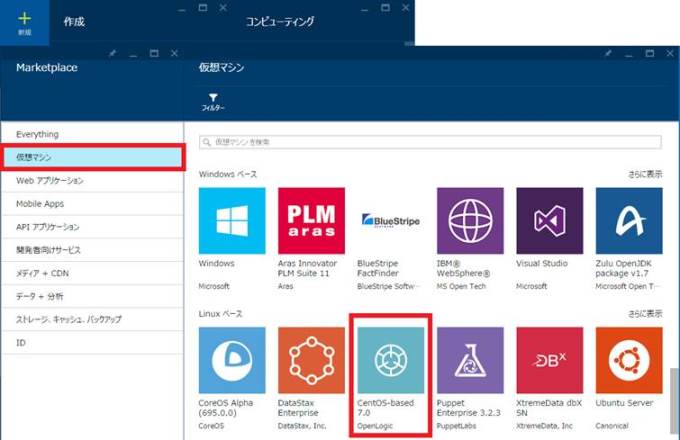Close the 作成 blade
The image size is (680, 440).
coord(223,7)
